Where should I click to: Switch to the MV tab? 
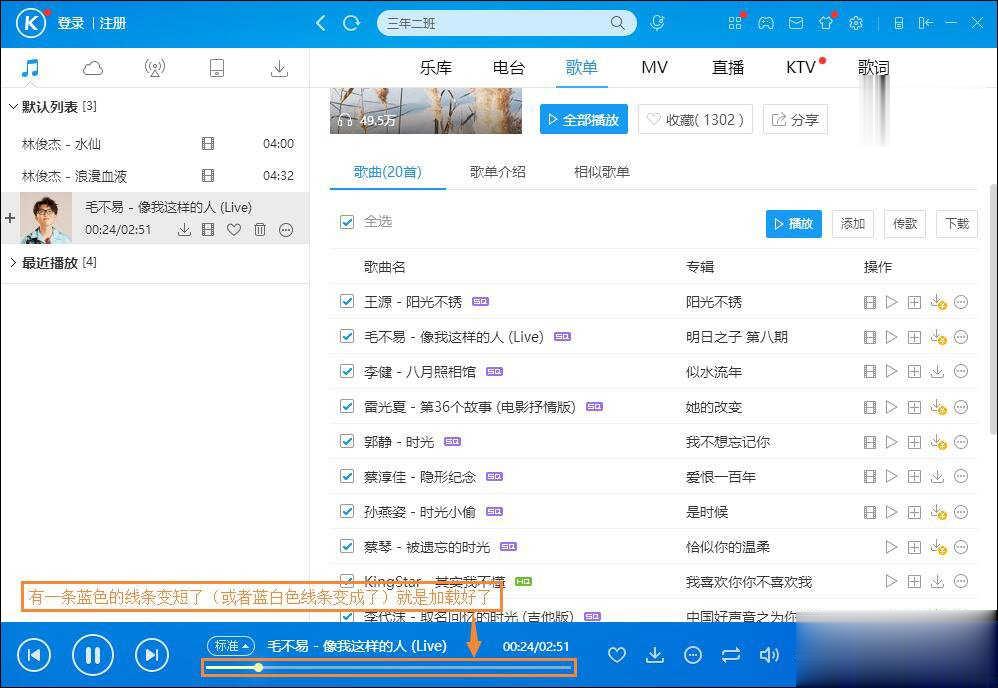tap(654, 67)
